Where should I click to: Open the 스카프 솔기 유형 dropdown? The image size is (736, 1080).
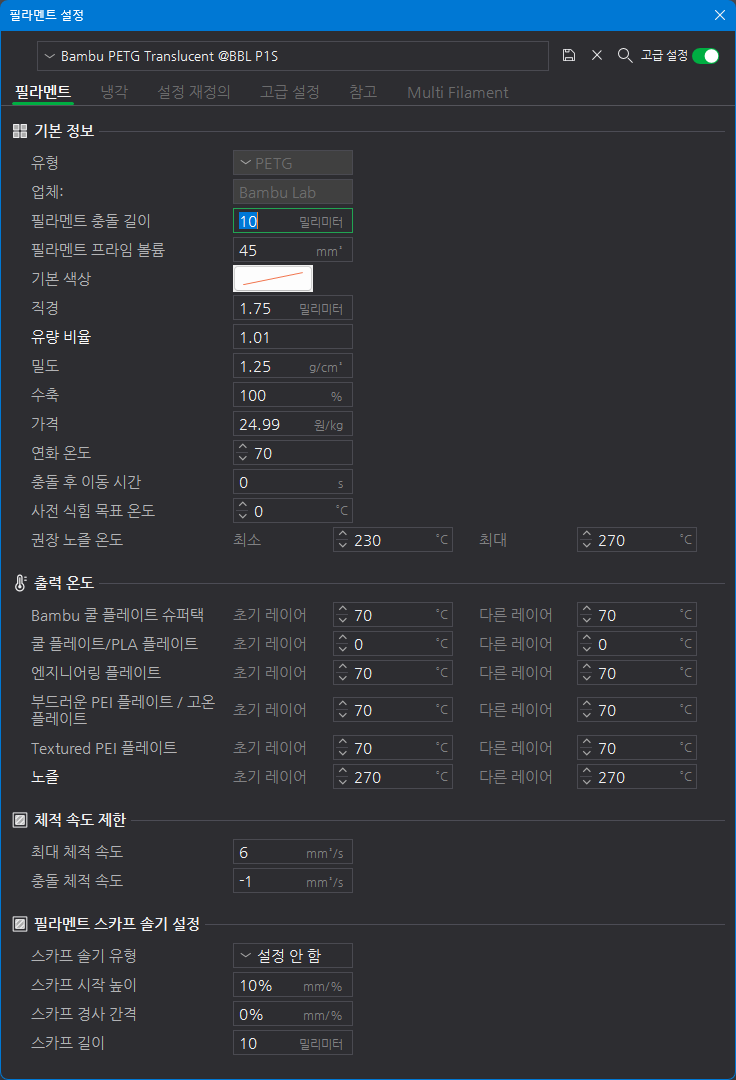(293, 955)
